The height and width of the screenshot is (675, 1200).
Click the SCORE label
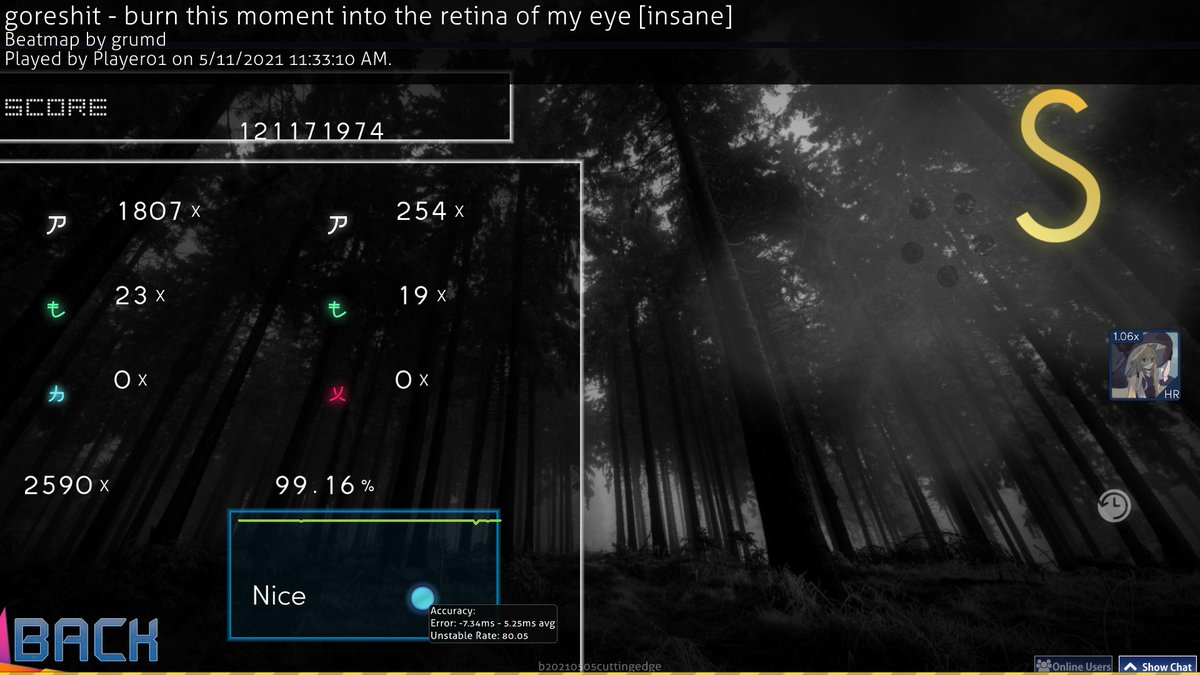[x=56, y=107]
